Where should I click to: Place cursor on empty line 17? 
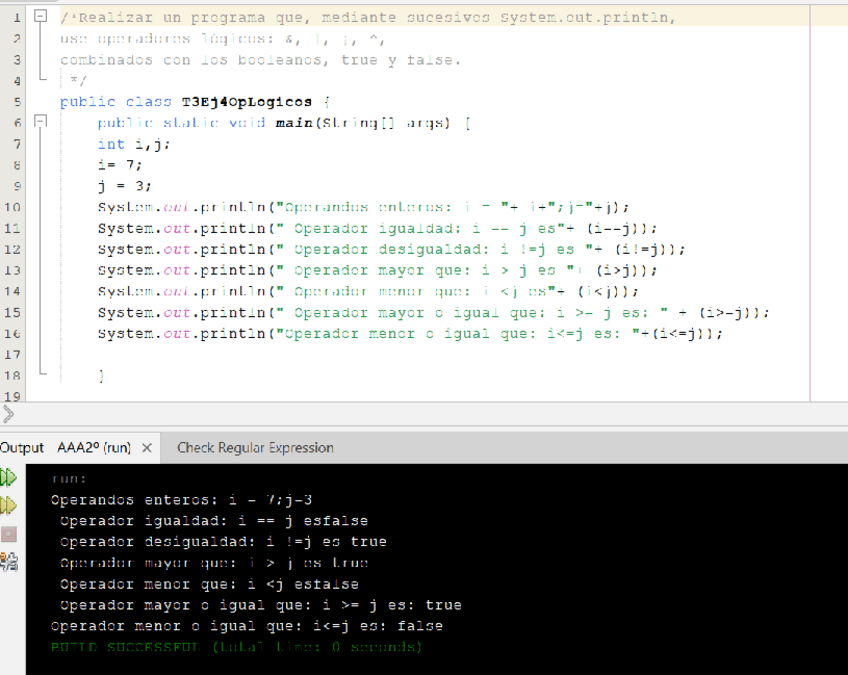coord(300,355)
